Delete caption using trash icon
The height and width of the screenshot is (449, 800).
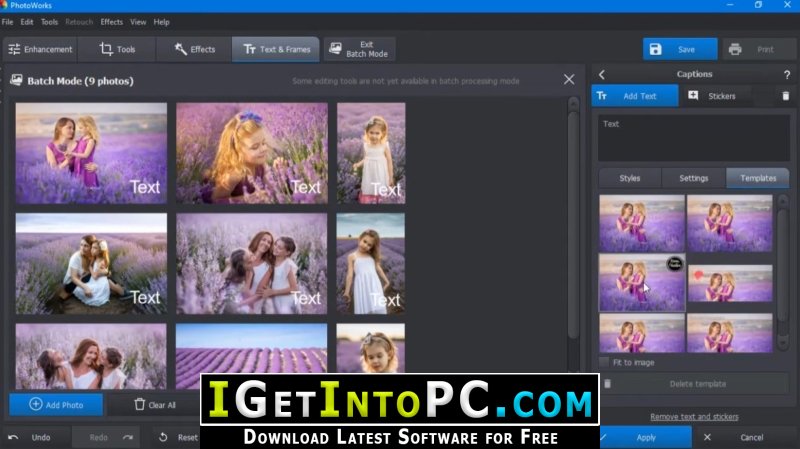(x=786, y=96)
